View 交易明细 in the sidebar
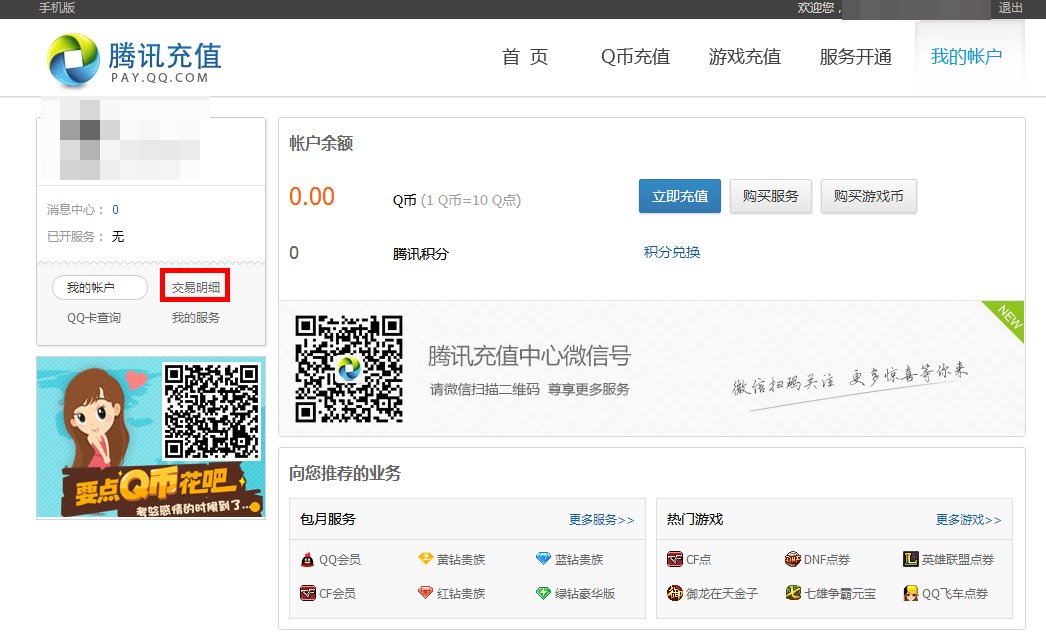Image resolution: width=1046 pixels, height=644 pixels. [195, 286]
